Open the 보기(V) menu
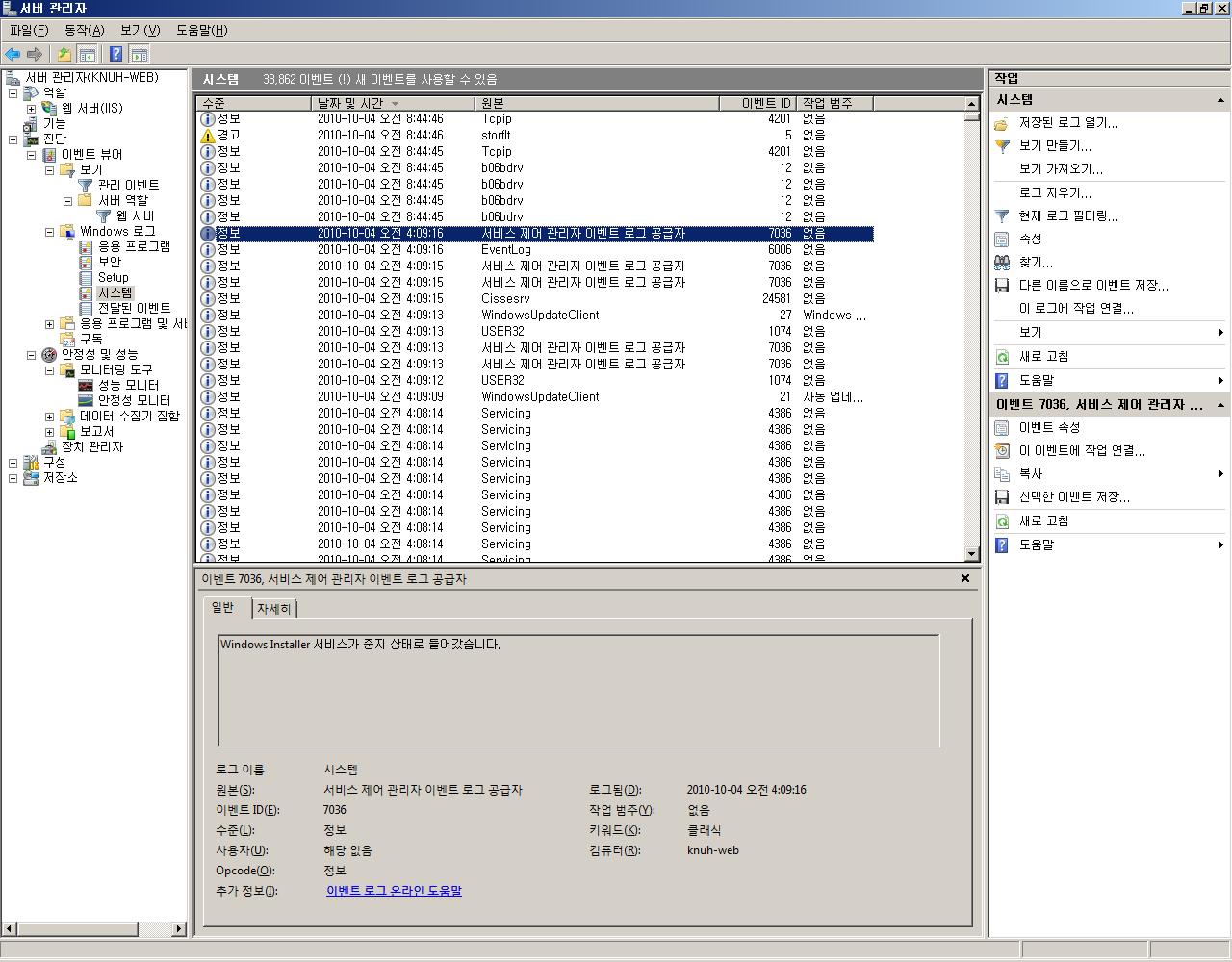The image size is (1232, 962). click(141, 30)
